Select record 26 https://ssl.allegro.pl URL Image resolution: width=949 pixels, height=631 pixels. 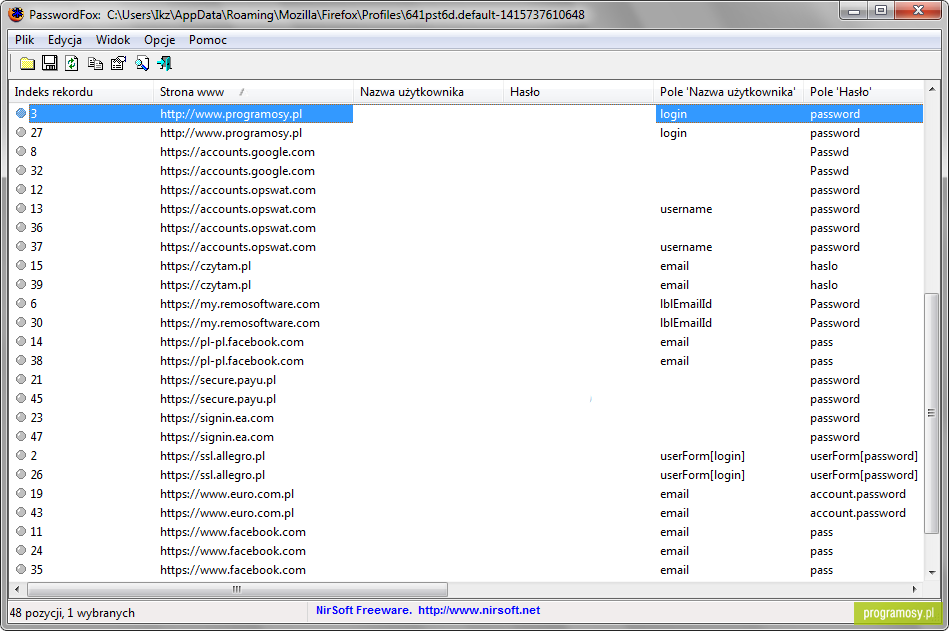coord(212,475)
